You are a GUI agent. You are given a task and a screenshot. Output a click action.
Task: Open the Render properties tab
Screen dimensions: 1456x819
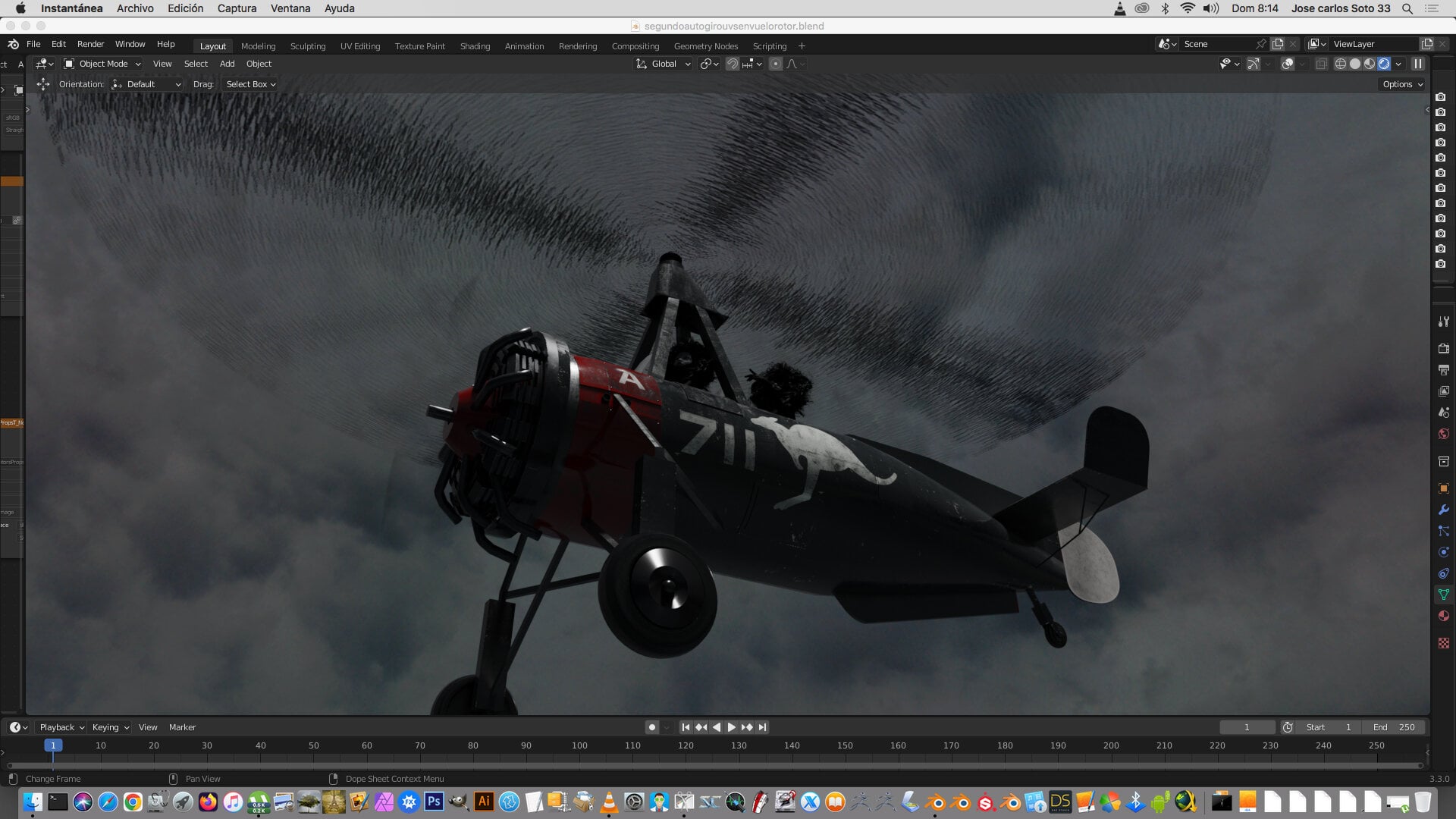point(1443,348)
